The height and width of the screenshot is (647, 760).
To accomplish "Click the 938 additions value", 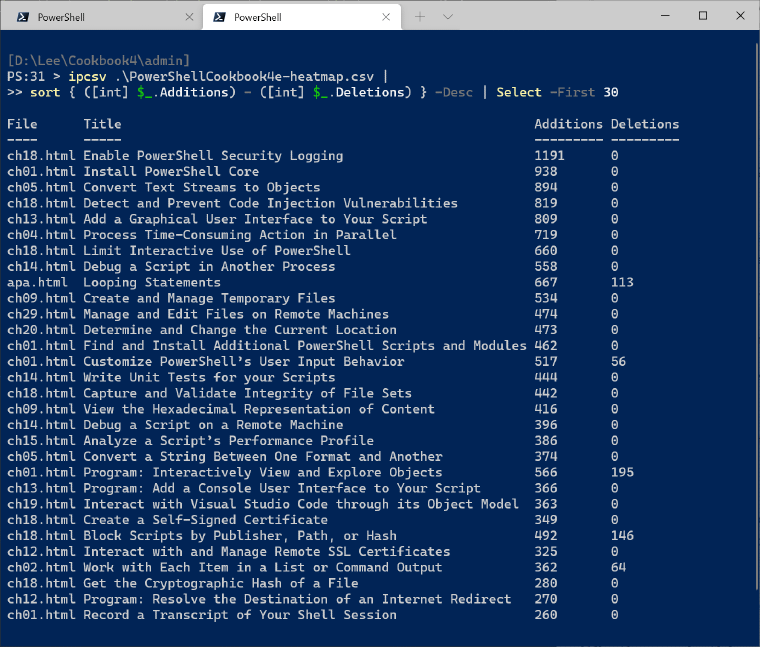I will pos(546,172).
